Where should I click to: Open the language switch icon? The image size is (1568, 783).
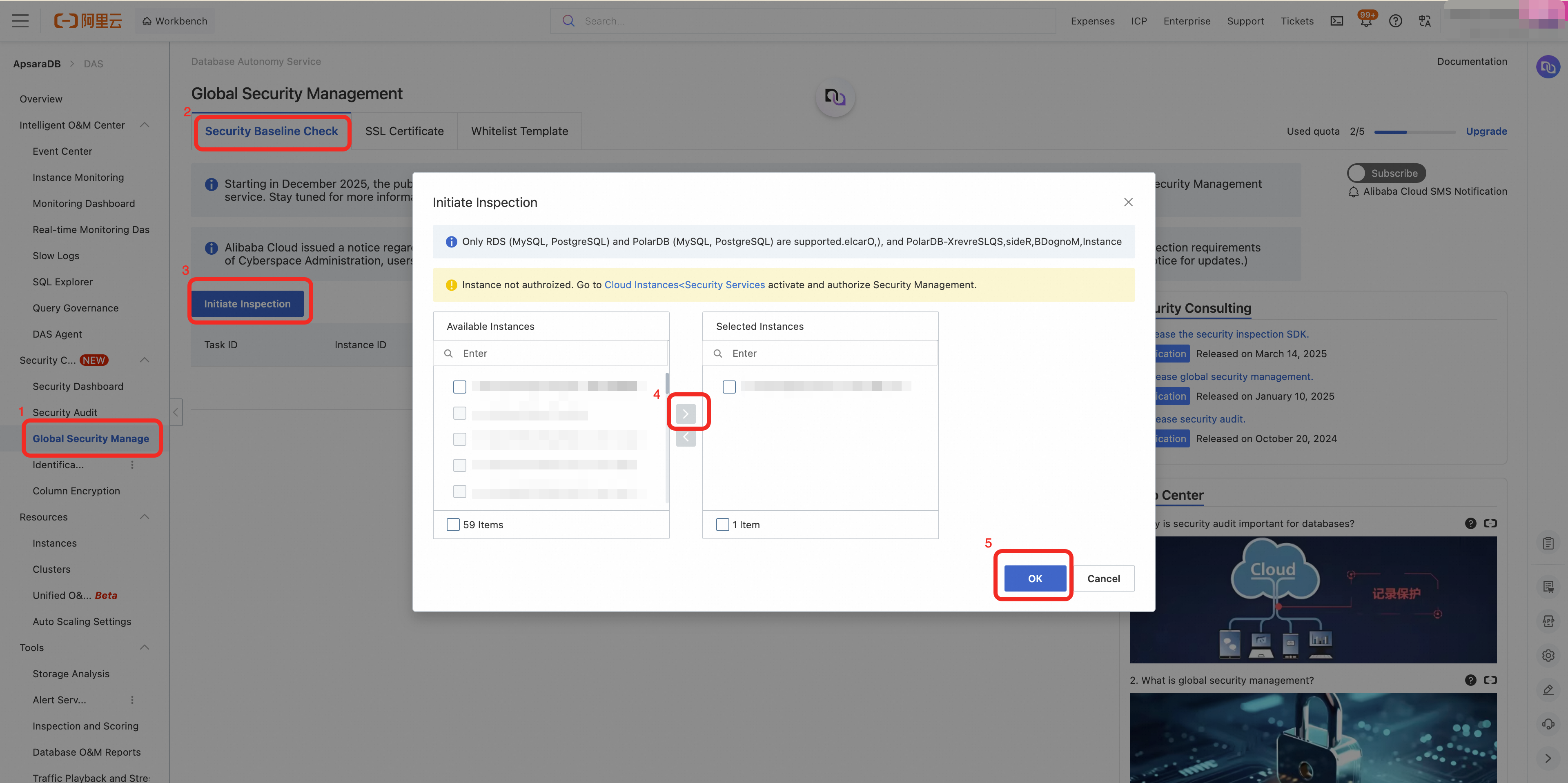click(x=1424, y=21)
